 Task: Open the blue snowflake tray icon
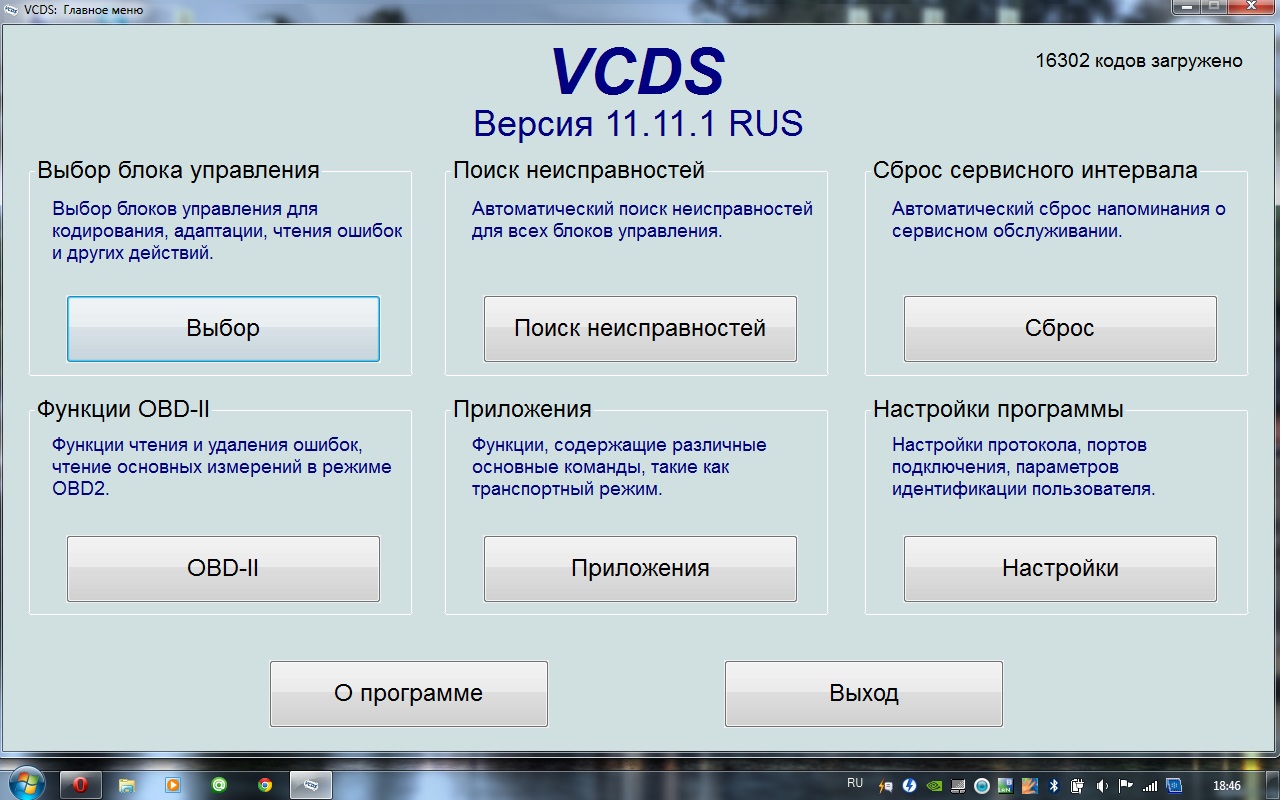[x=1174, y=786]
